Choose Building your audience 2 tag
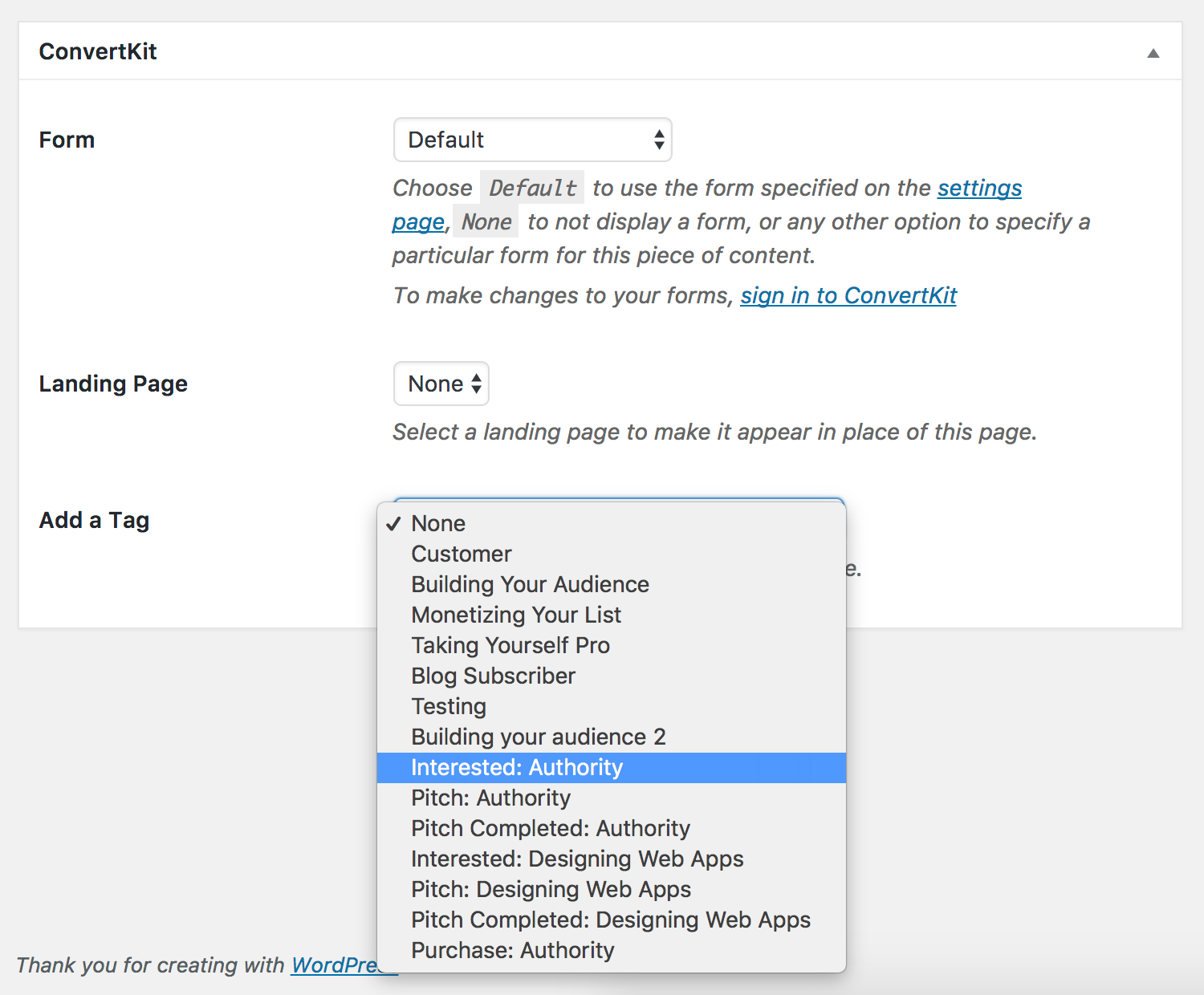 tap(538, 737)
